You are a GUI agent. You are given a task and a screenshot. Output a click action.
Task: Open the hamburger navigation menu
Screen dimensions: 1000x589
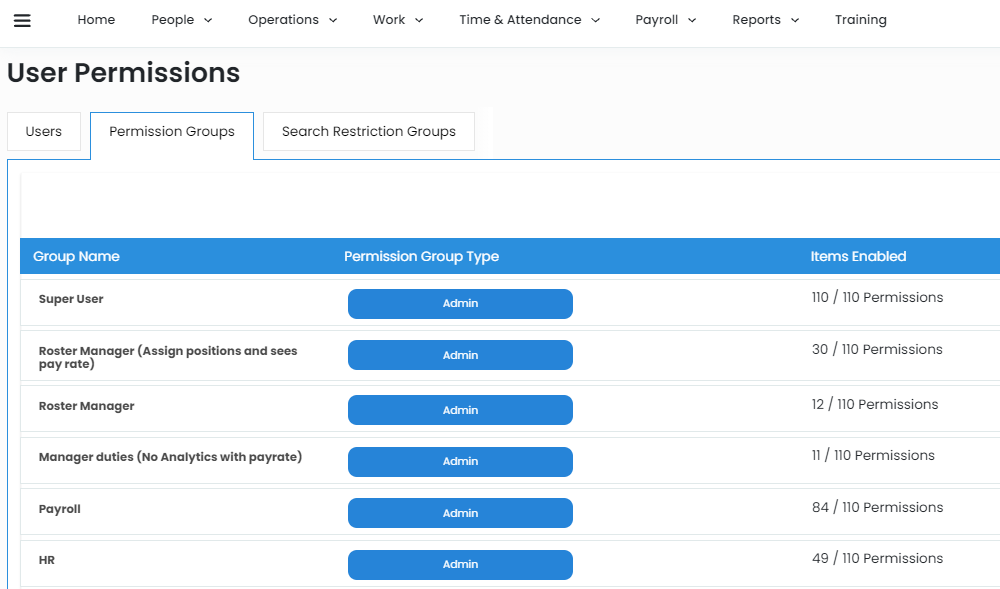coord(22,20)
